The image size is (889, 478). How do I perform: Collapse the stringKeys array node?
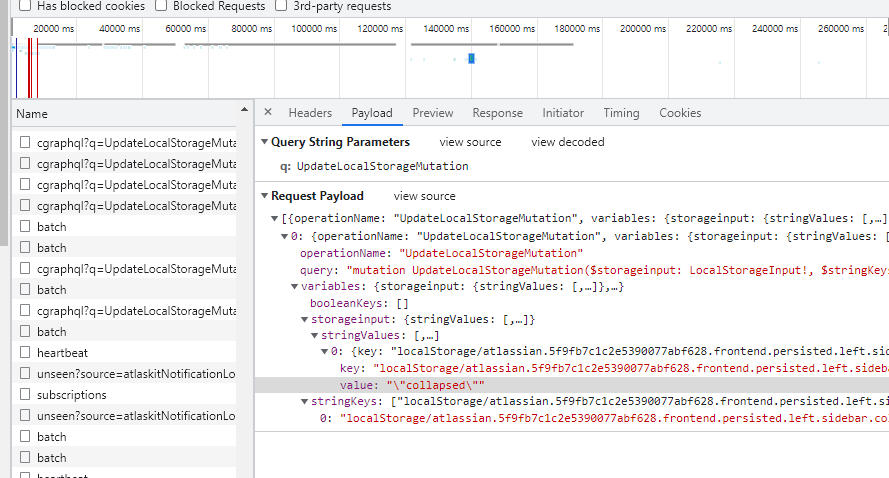304,401
